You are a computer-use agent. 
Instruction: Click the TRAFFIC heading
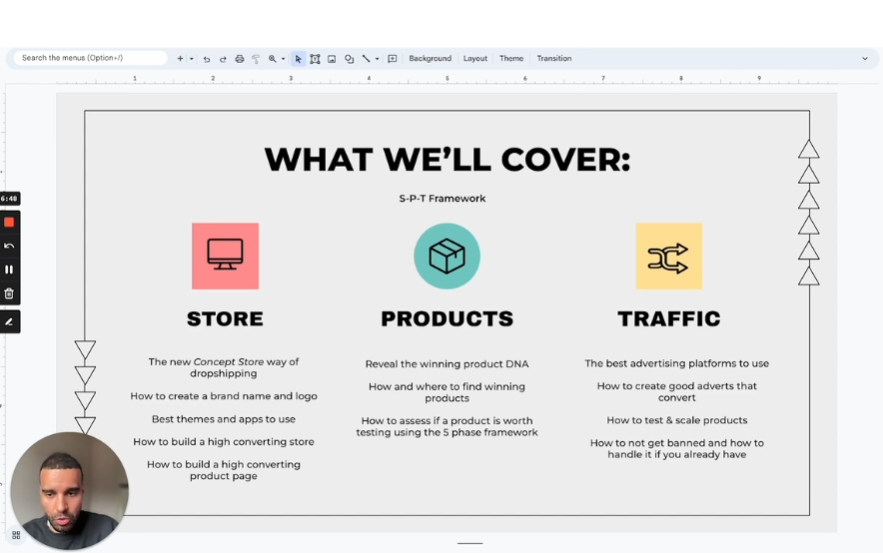pyautogui.click(x=669, y=319)
